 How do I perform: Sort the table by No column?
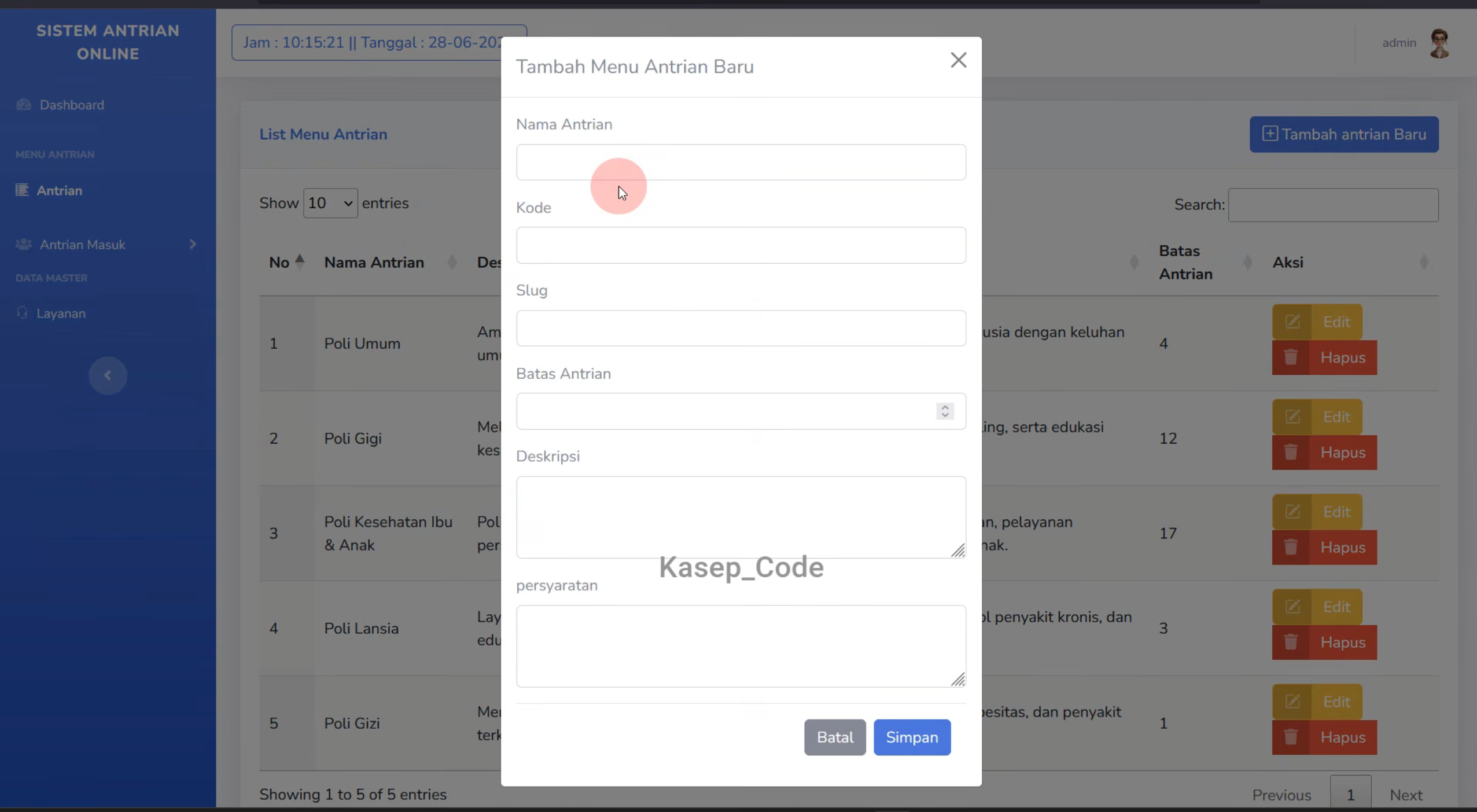[x=286, y=262]
